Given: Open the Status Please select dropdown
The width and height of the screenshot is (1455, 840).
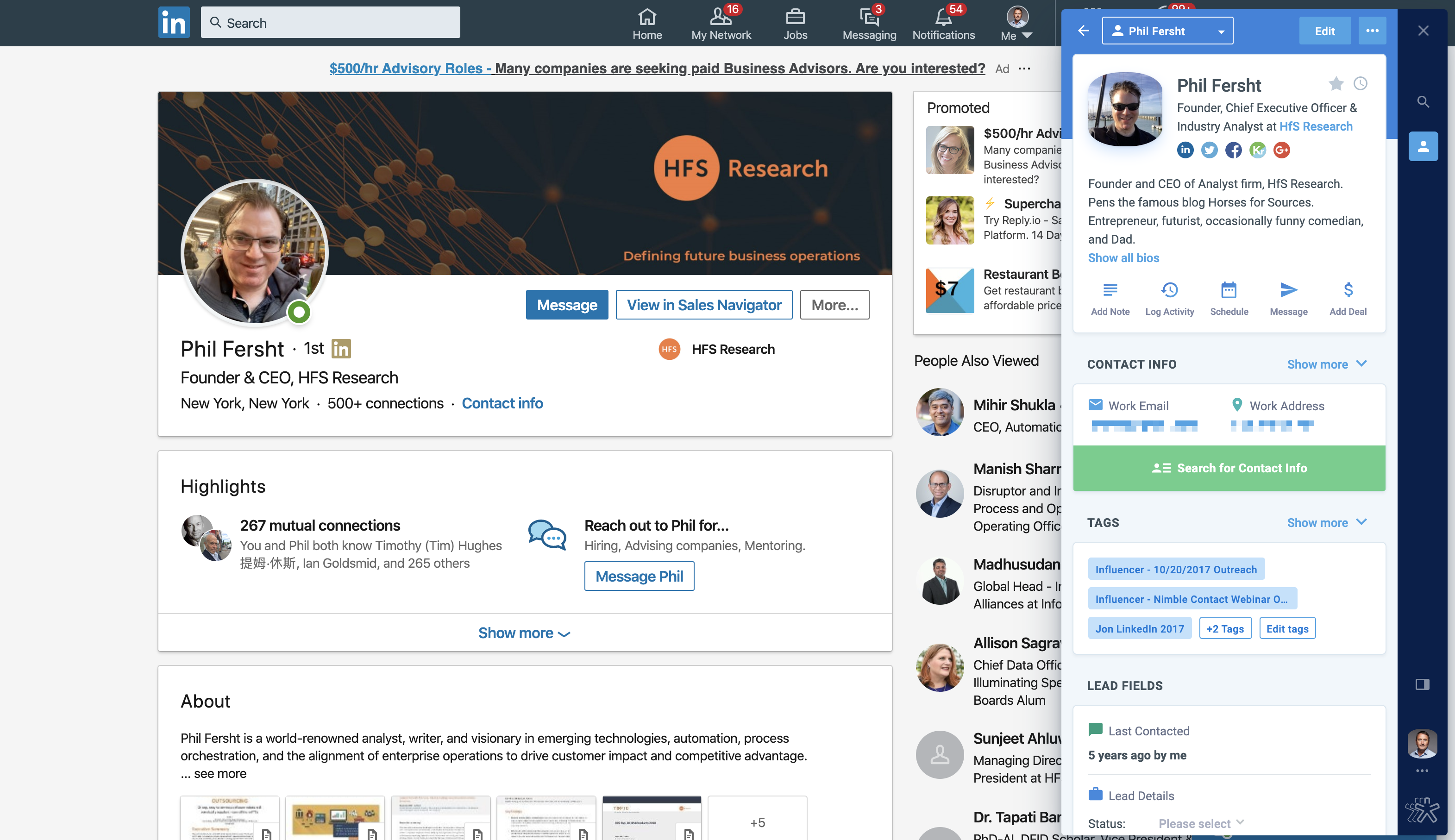Looking at the screenshot, I should (1201, 823).
